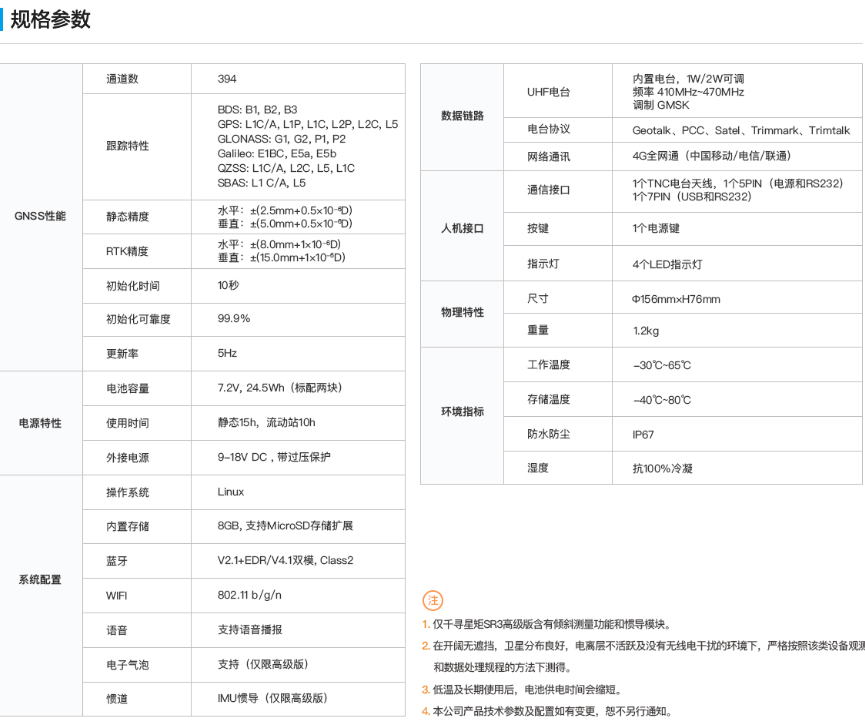Click the "环境指标" category cell
This screenshot has width=865, height=720.
462,412
